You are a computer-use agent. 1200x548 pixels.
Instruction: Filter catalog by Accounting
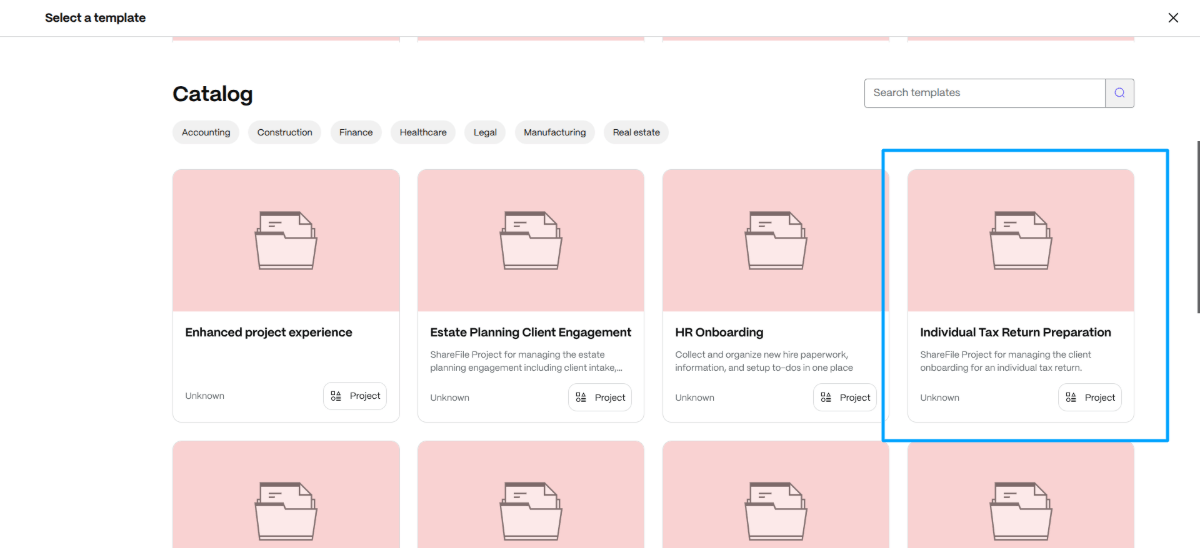(x=206, y=132)
